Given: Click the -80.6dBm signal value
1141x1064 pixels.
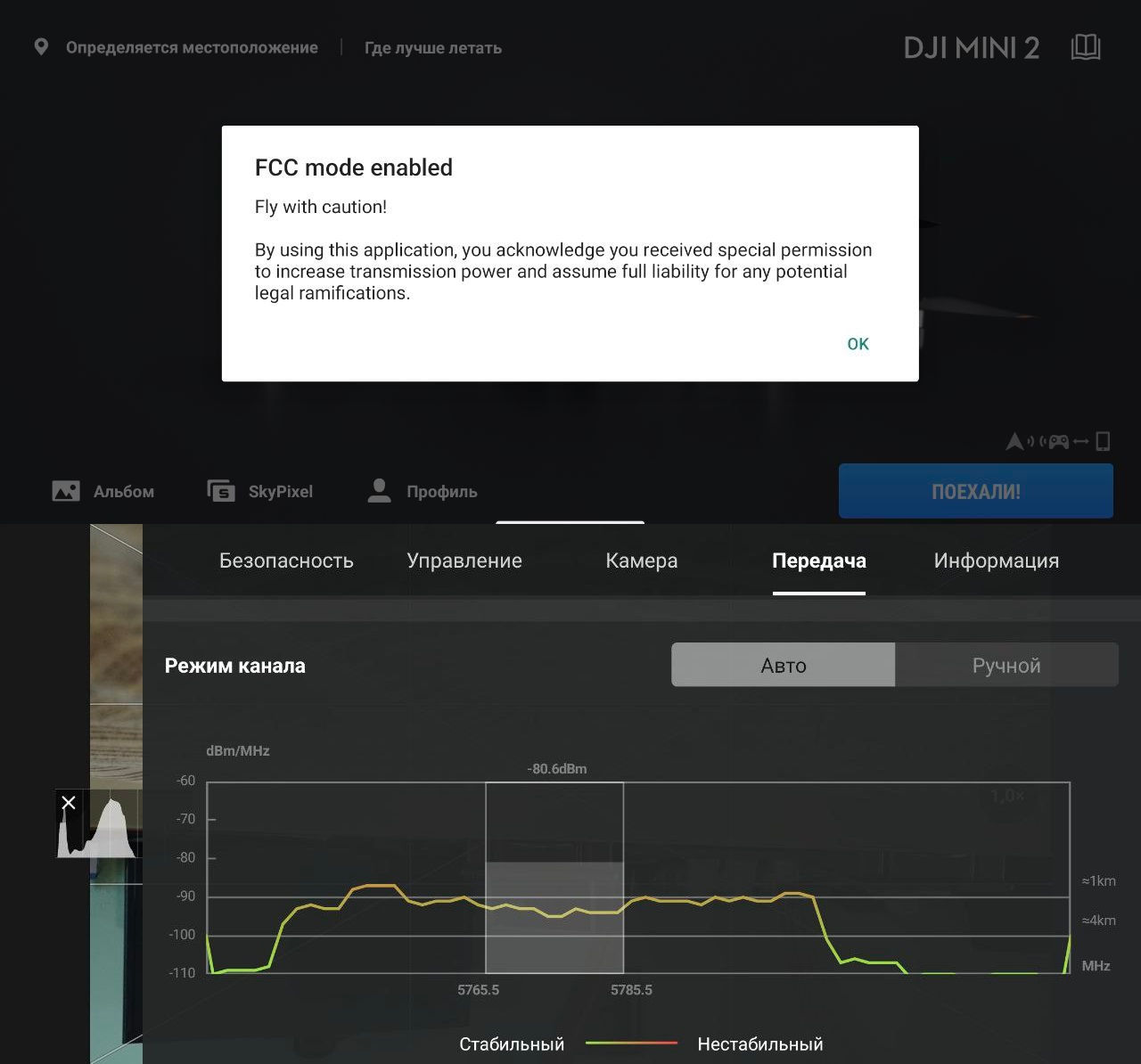Looking at the screenshot, I should point(557,768).
